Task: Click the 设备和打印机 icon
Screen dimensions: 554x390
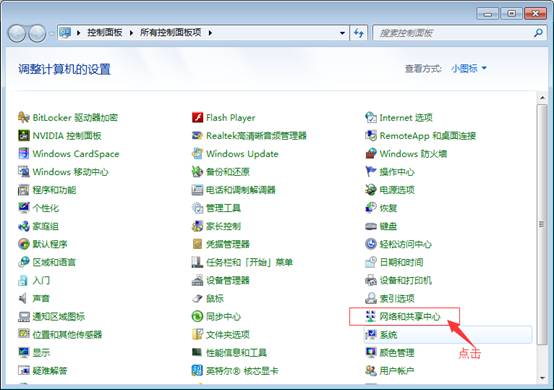Action: click(x=371, y=280)
